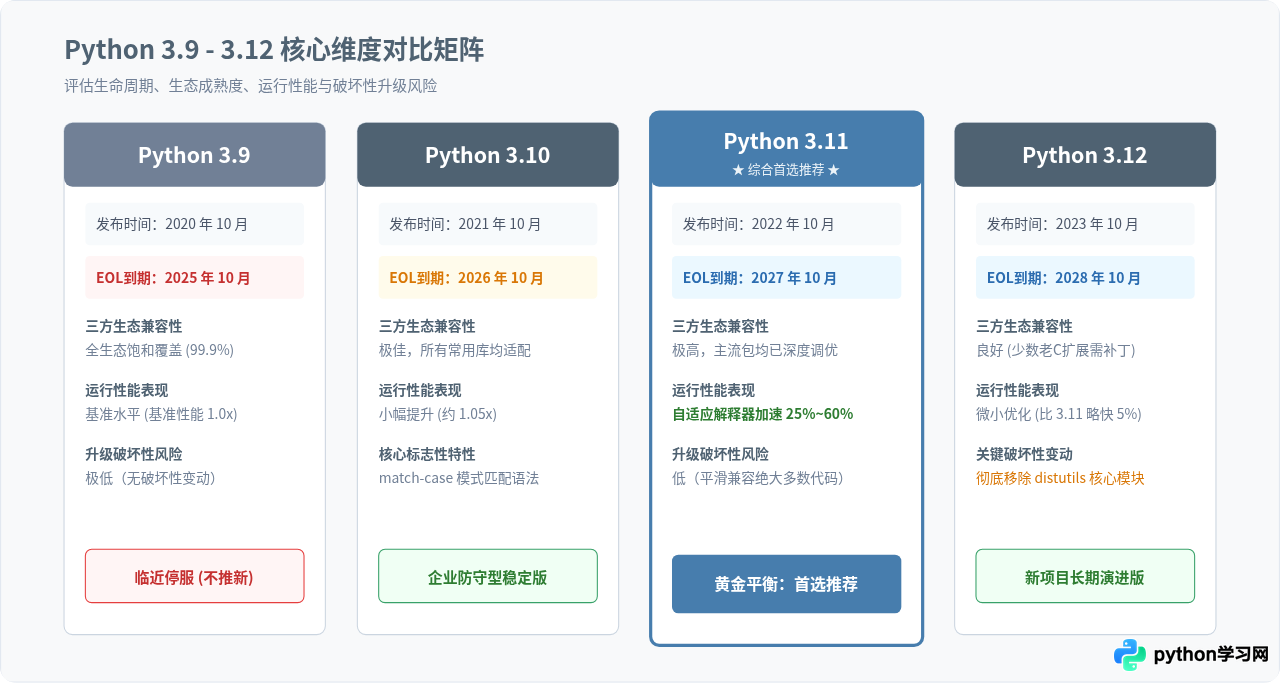Click 升级破坏性风险 heading in Python 3.9 card
The image size is (1280, 683).
pos(134,454)
